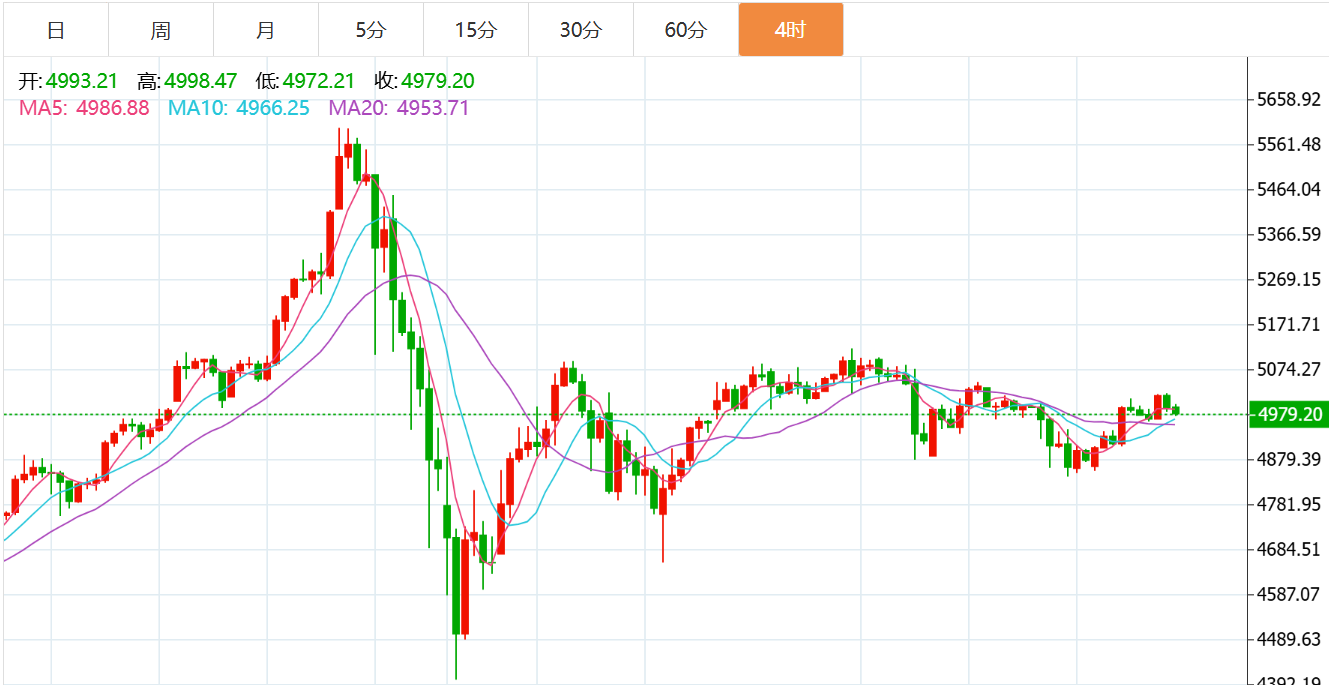Select the 15分 interval tab
Viewport: 1329px width, 685px height.
(475, 30)
